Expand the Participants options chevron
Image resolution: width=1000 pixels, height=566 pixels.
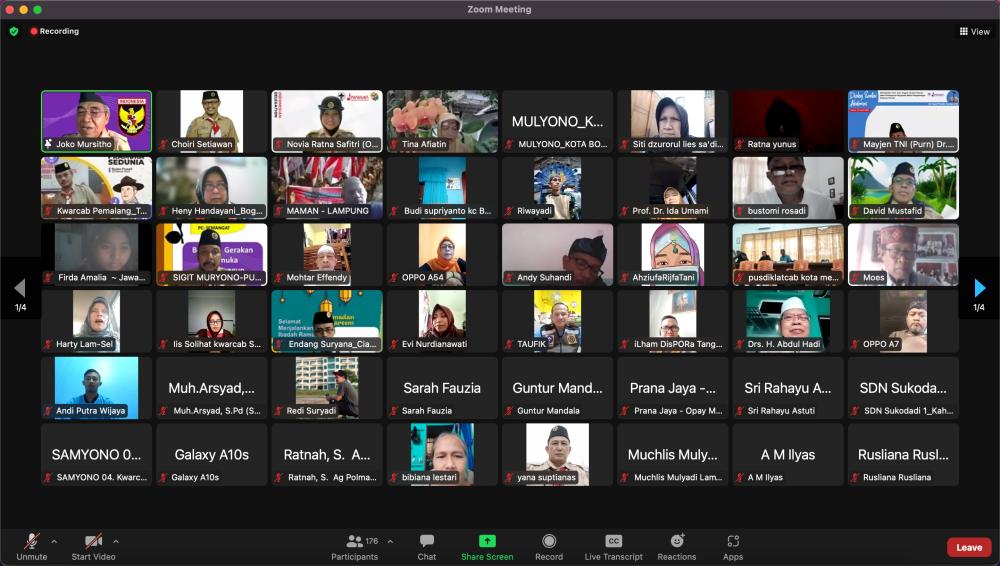pos(390,541)
